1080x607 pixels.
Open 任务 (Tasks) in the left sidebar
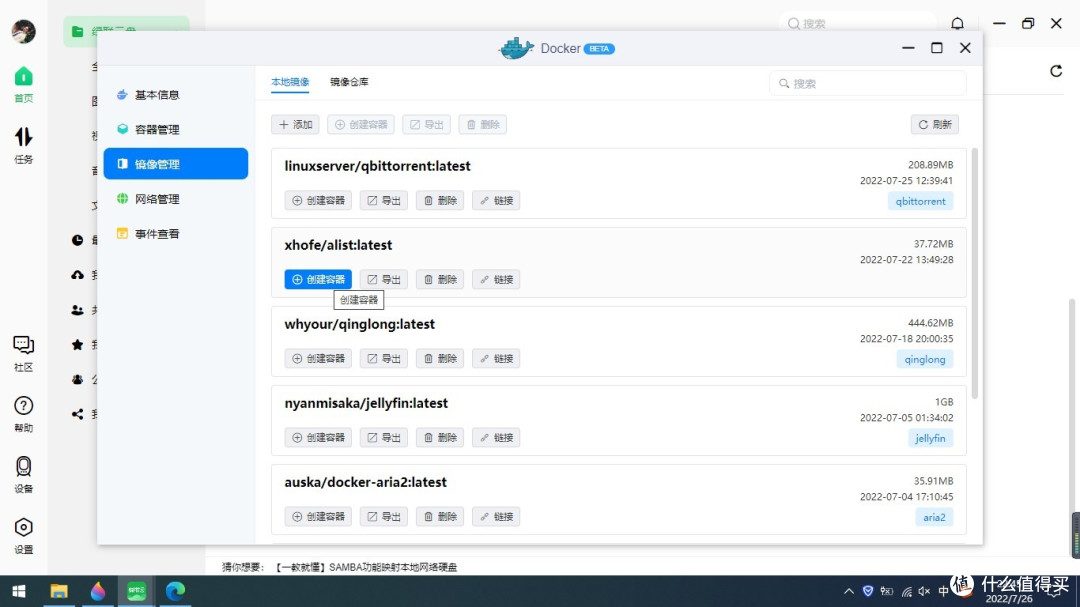point(22,142)
